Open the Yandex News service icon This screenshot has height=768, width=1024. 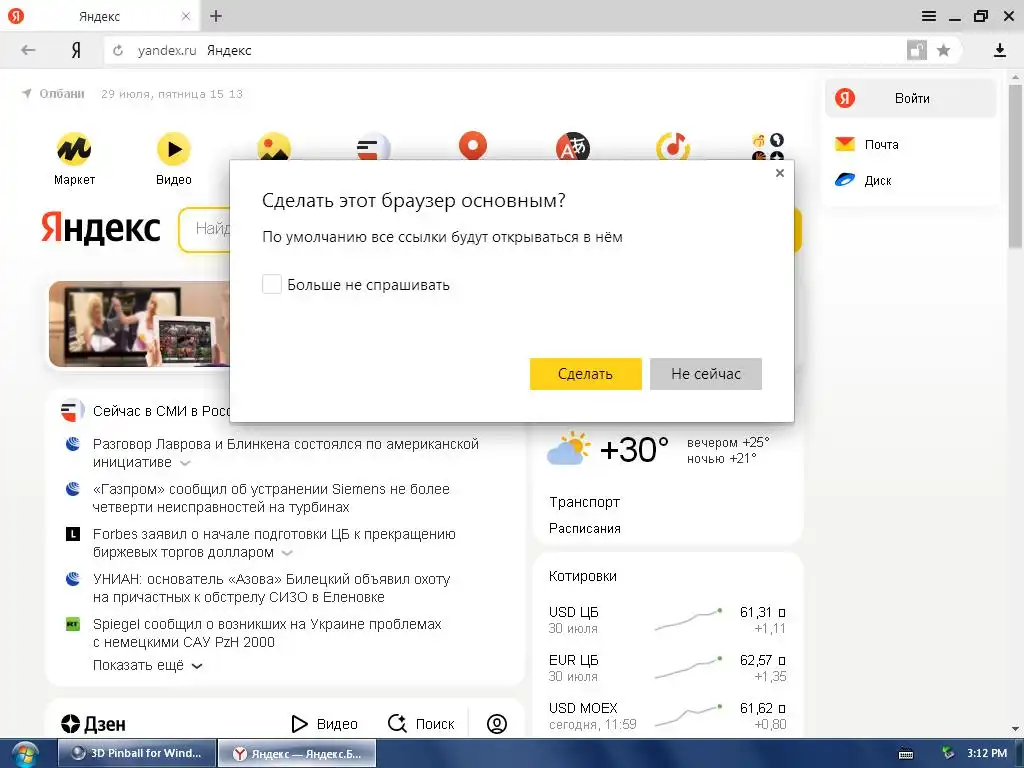pos(374,146)
